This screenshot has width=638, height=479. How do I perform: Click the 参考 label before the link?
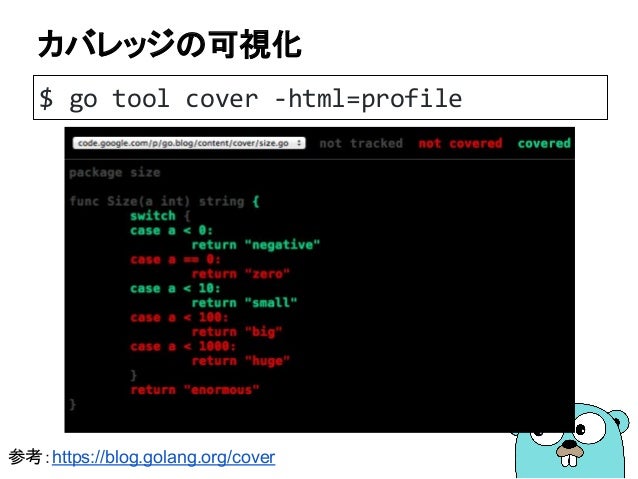click(25, 457)
